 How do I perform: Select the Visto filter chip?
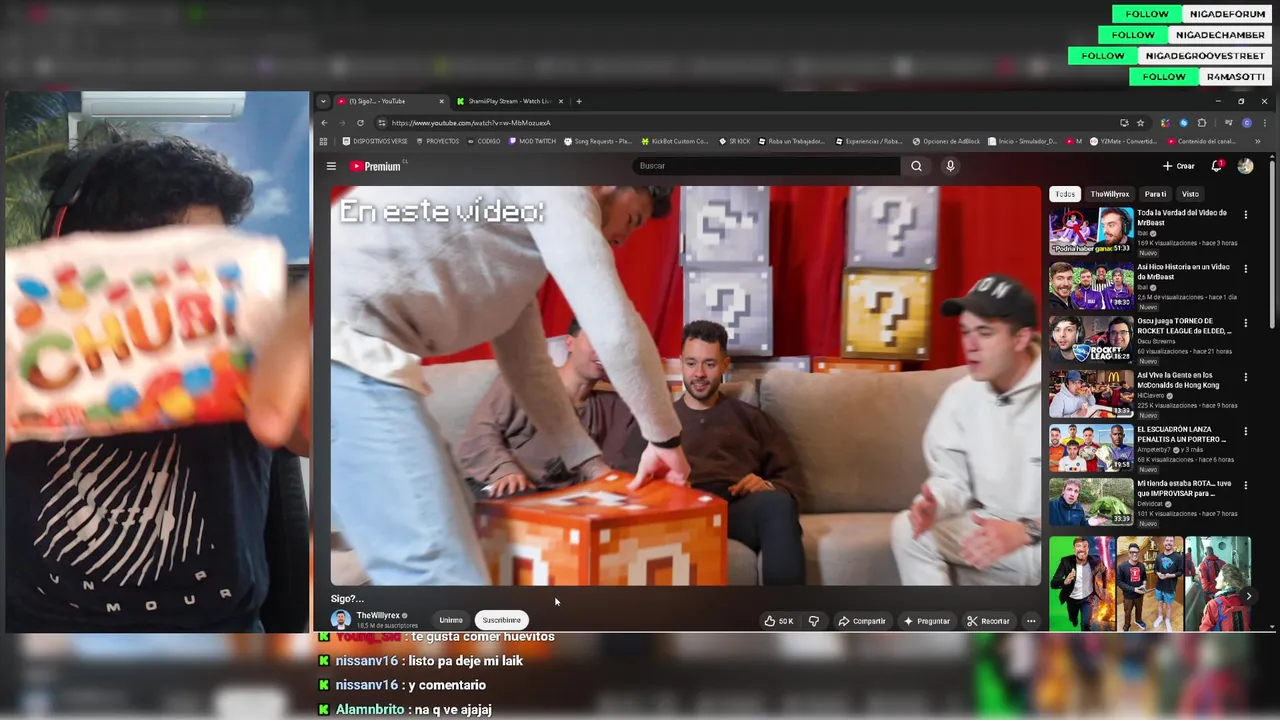tap(1190, 194)
